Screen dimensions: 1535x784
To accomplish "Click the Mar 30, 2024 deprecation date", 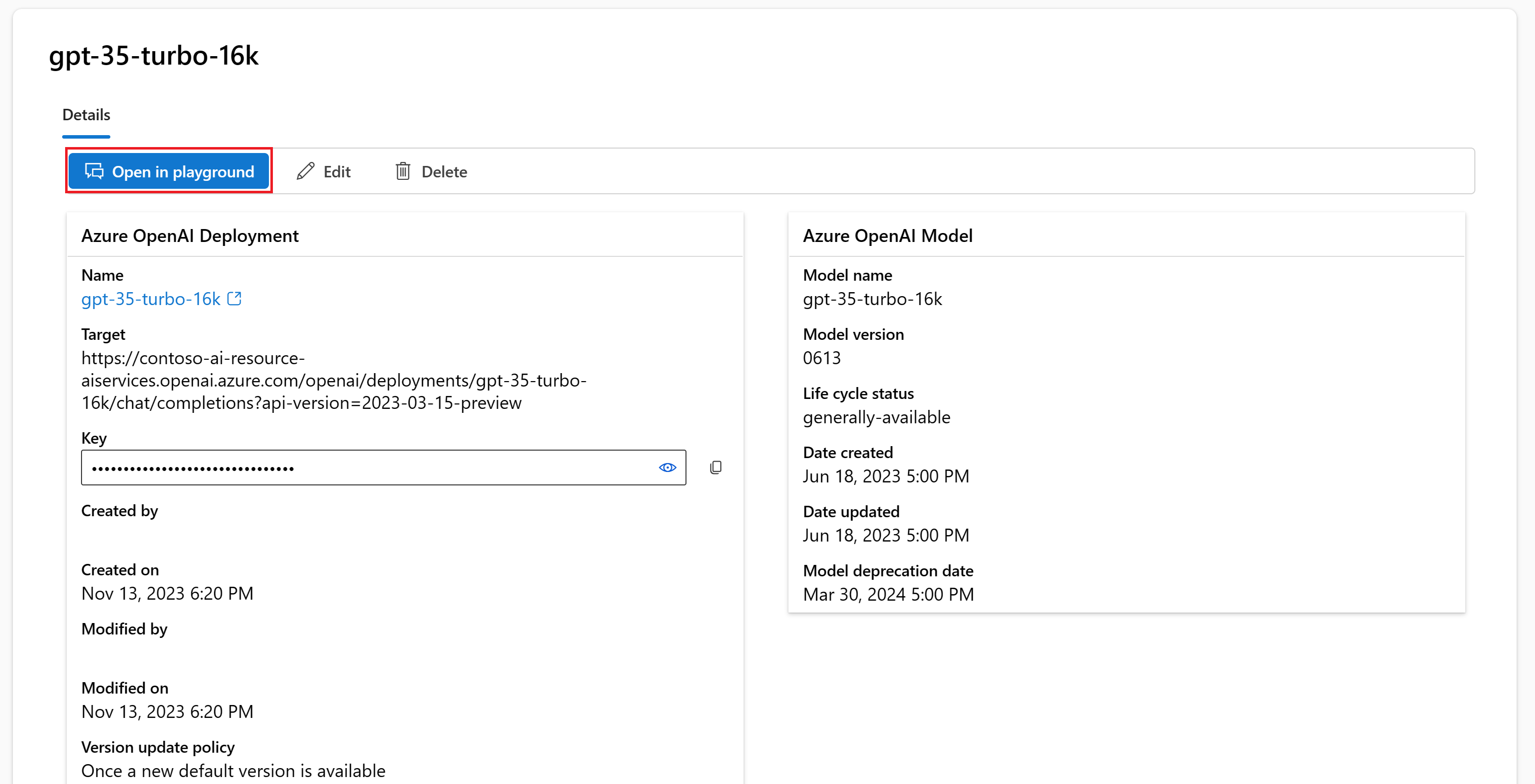I will [888, 595].
